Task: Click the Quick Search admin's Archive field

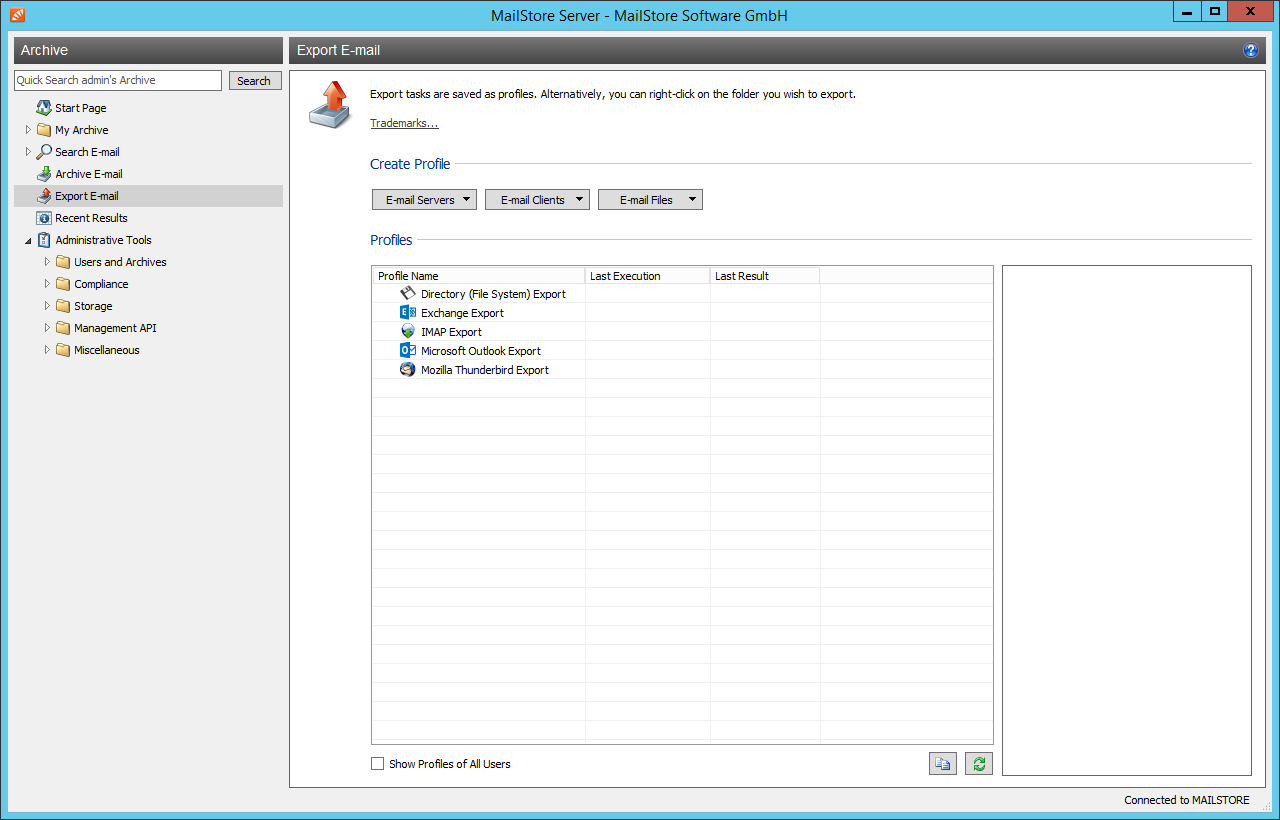Action: tap(118, 80)
